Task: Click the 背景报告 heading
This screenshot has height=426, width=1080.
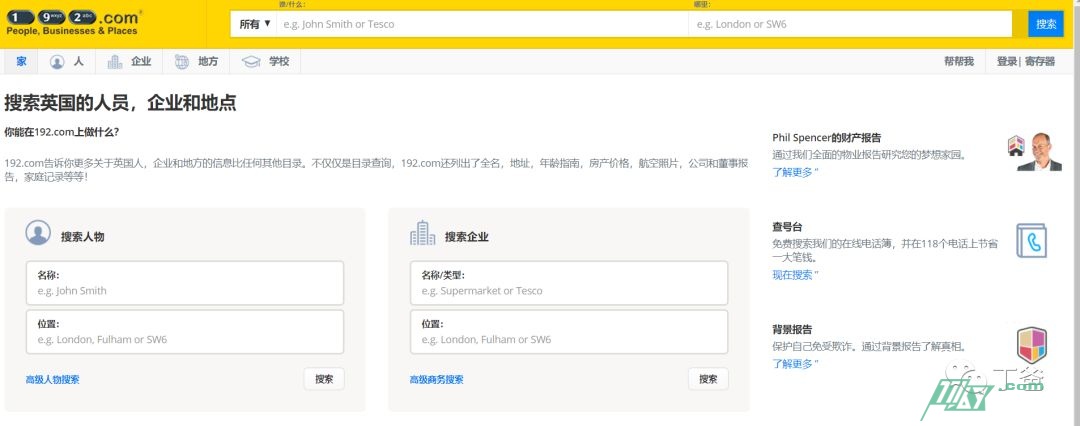Action: (x=792, y=329)
